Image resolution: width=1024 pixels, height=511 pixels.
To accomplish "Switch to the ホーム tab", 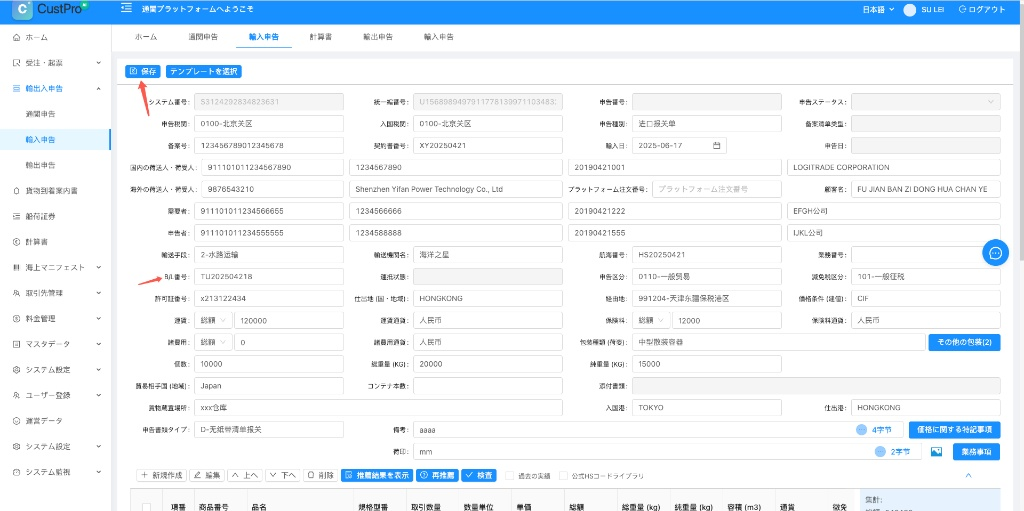I will [146, 37].
